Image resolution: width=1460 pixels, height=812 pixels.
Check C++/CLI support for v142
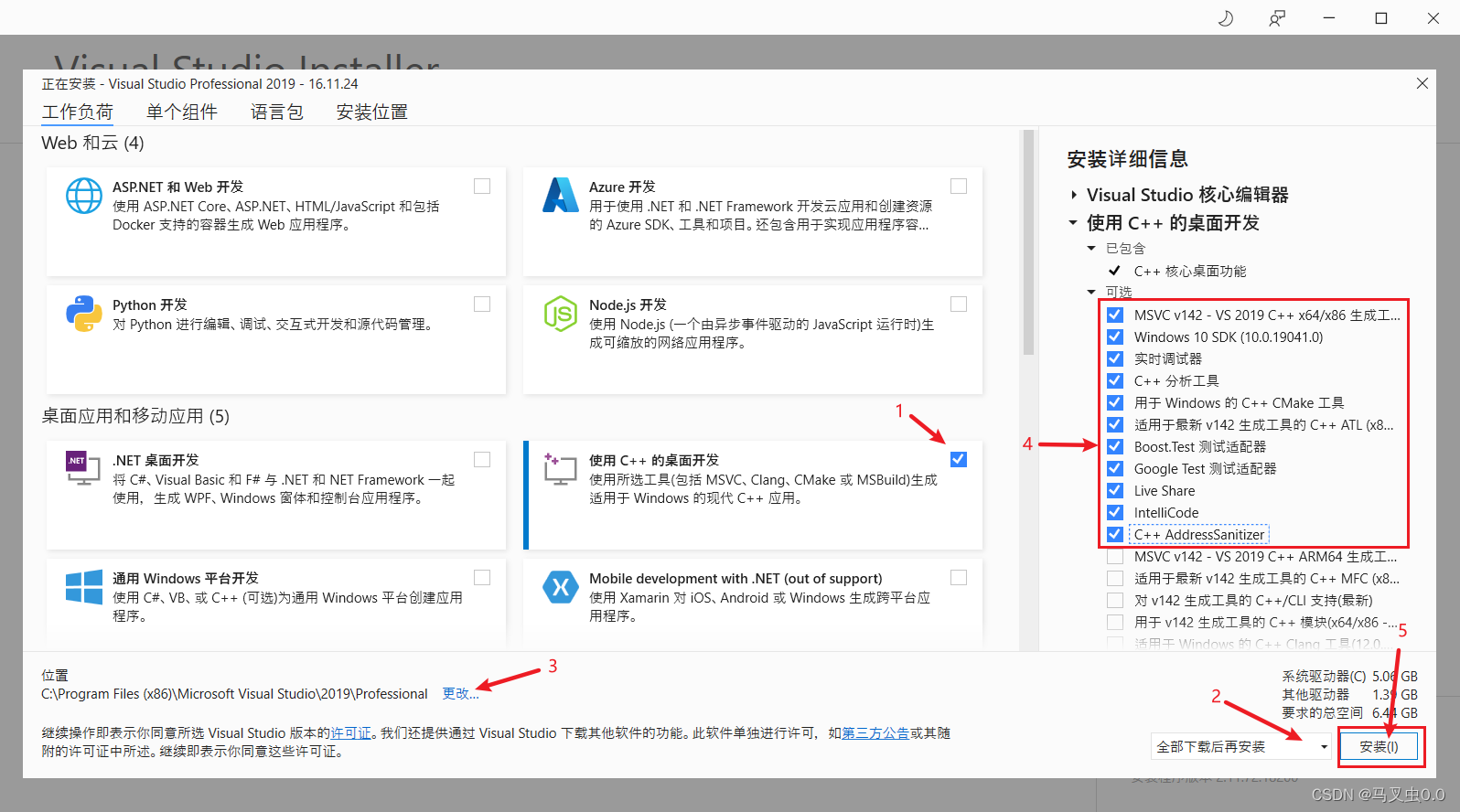pyautogui.click(x=1115, y=600)
